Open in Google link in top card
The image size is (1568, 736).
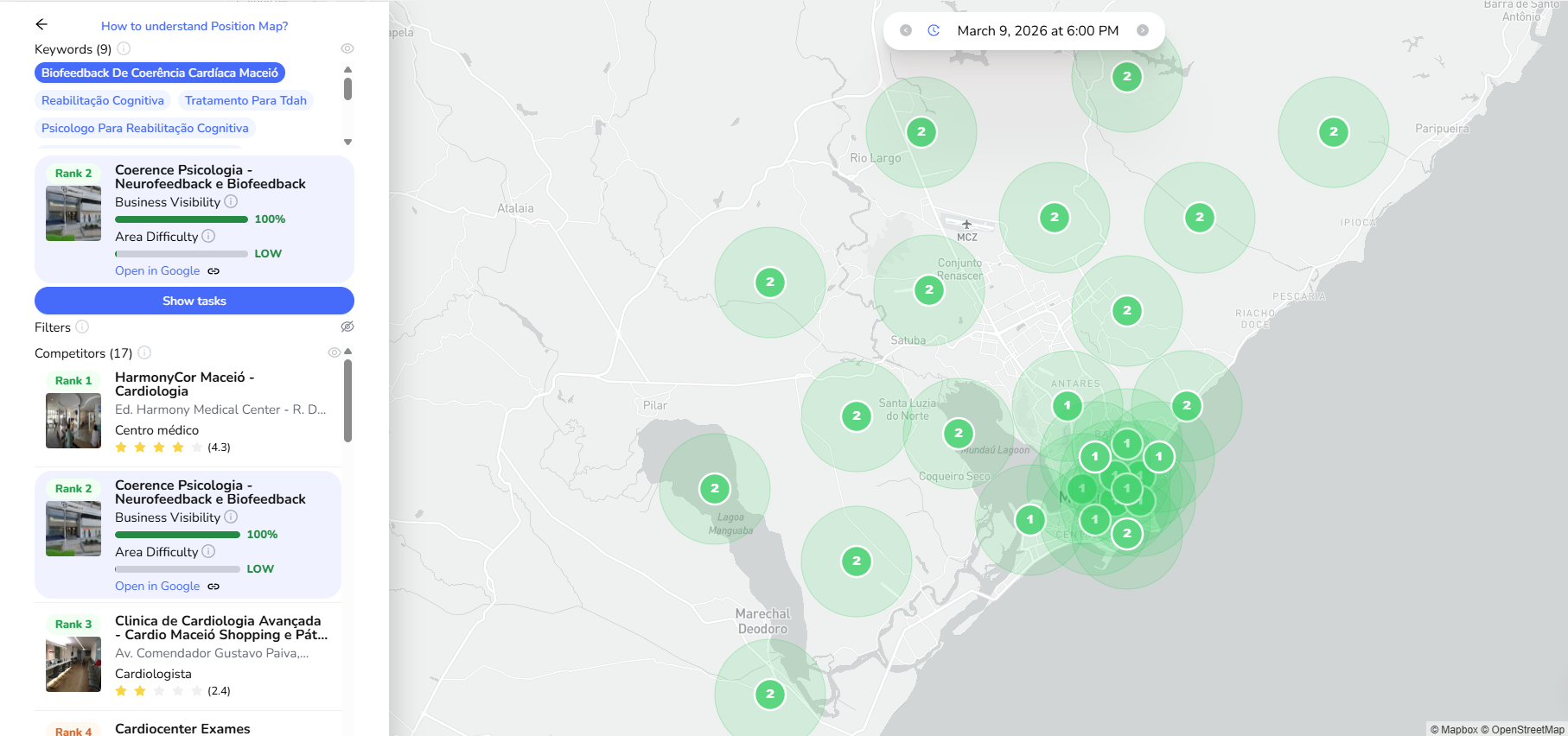[x=157, y=270]
